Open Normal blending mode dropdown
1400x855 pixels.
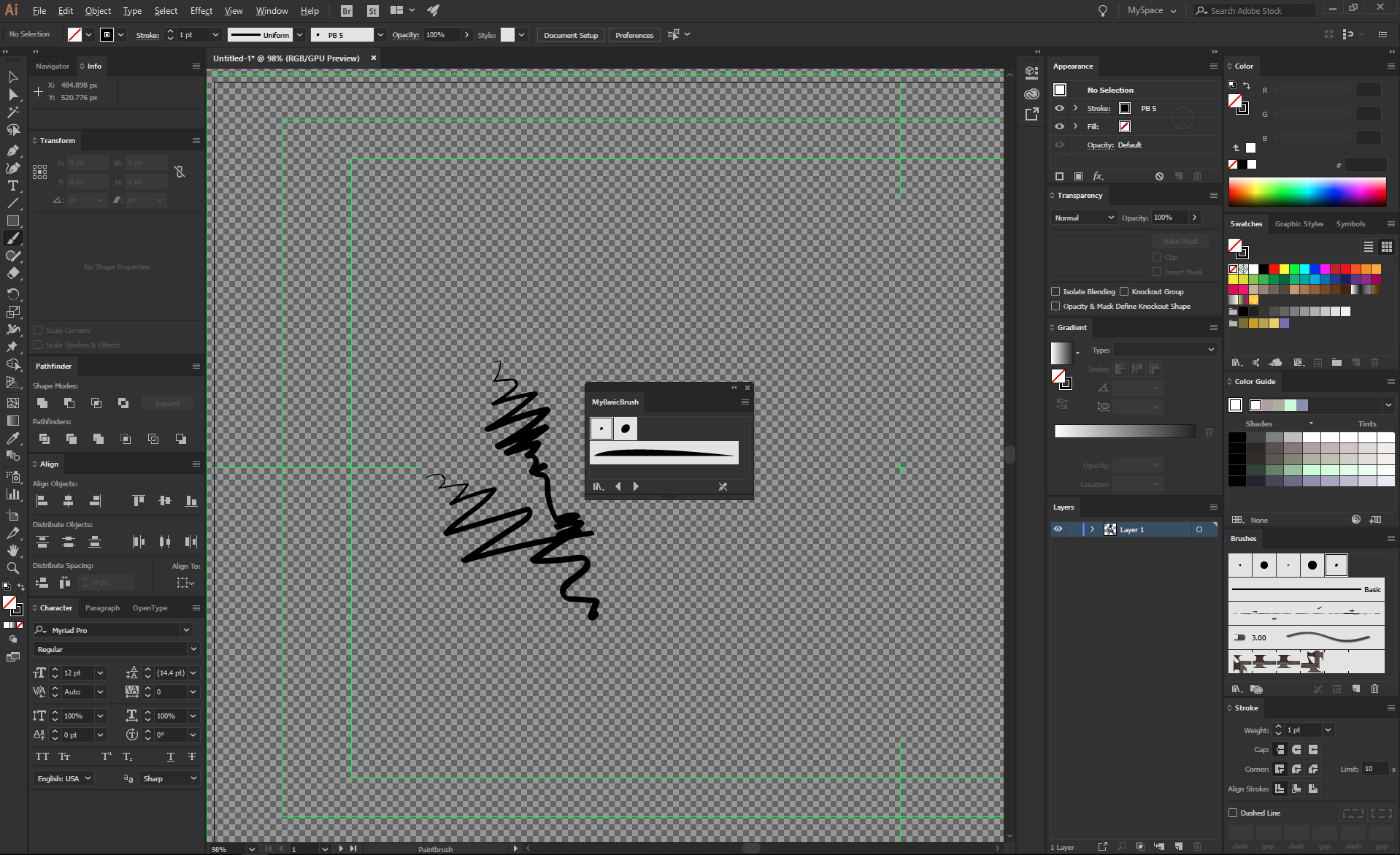pyautogui.click(x=1084, y=218)
